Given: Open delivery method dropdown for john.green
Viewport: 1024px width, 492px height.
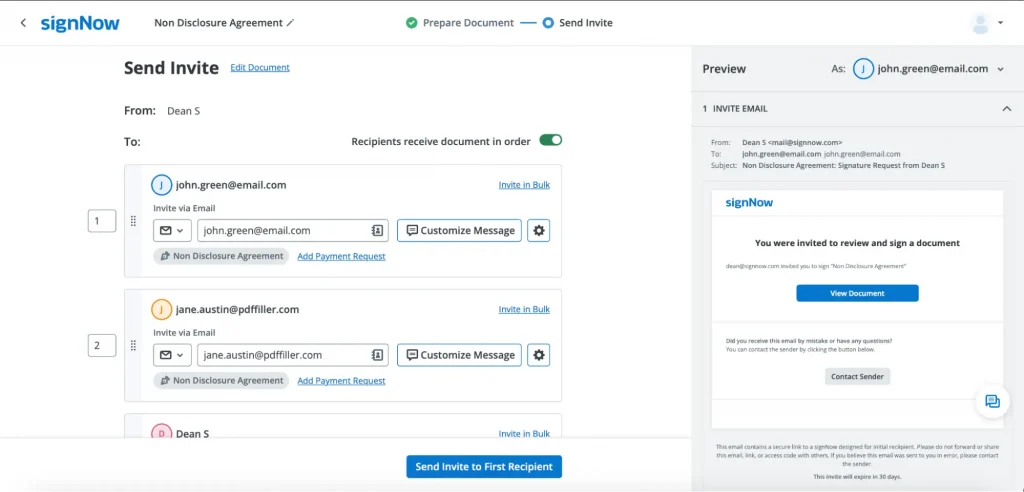Looking at the screenshot, I should tap(172, 230).
